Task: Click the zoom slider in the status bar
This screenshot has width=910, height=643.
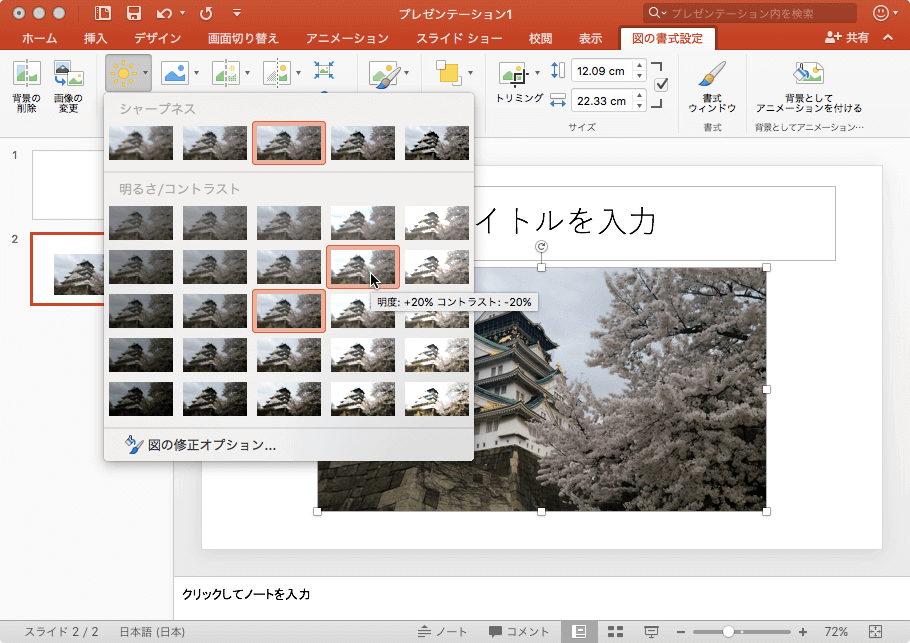Action: point(729,632)
